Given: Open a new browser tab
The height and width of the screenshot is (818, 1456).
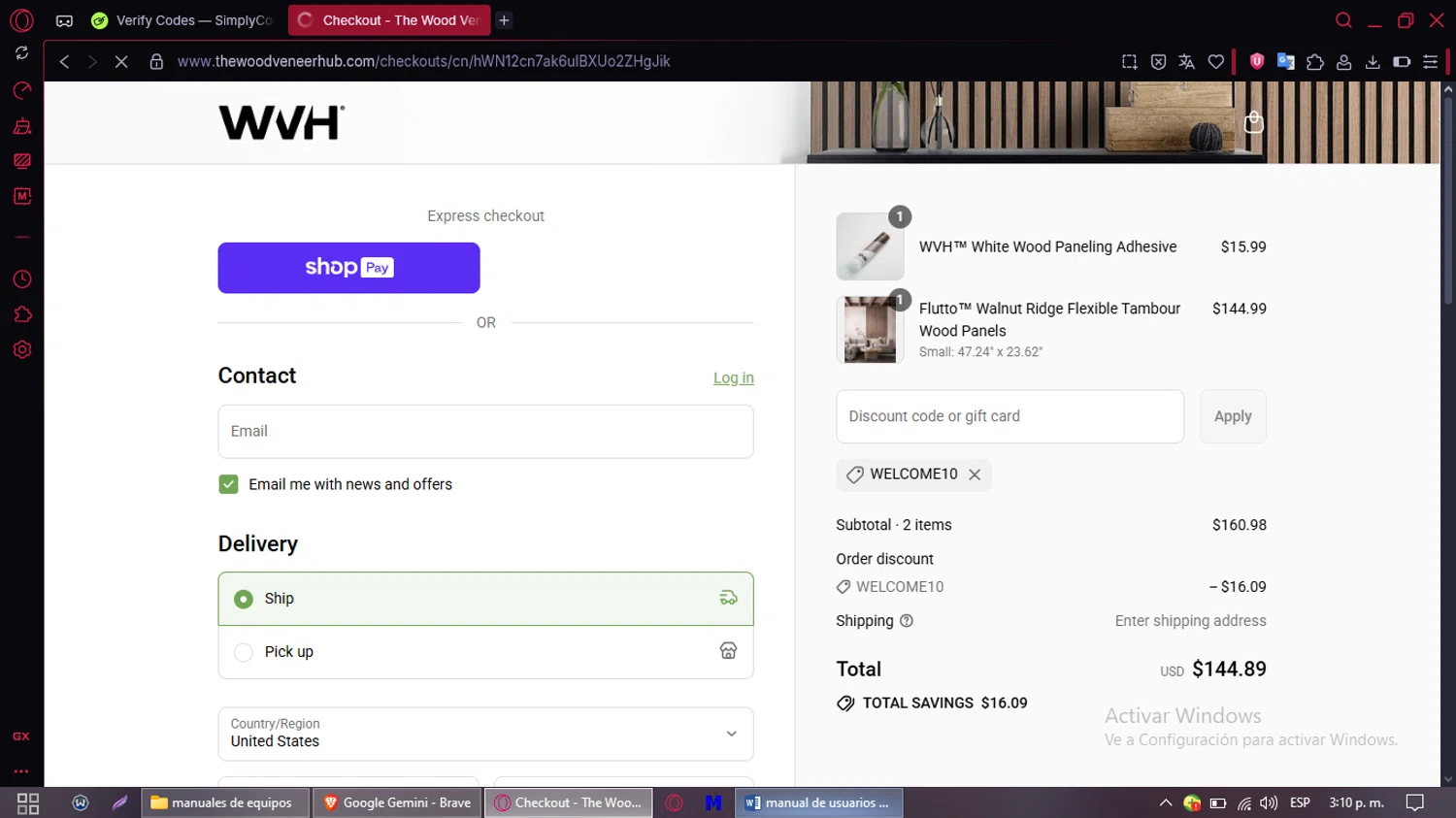Looking at the screenshot, I should tap(504, 19).
